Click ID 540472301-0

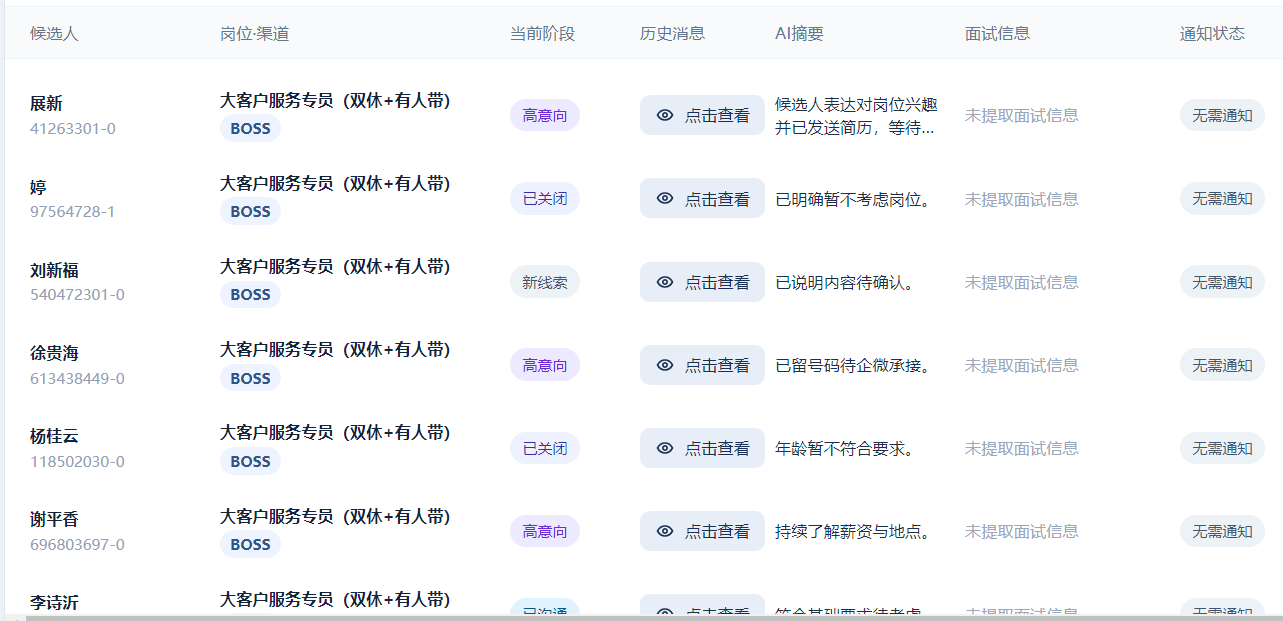tap(77, 294)
